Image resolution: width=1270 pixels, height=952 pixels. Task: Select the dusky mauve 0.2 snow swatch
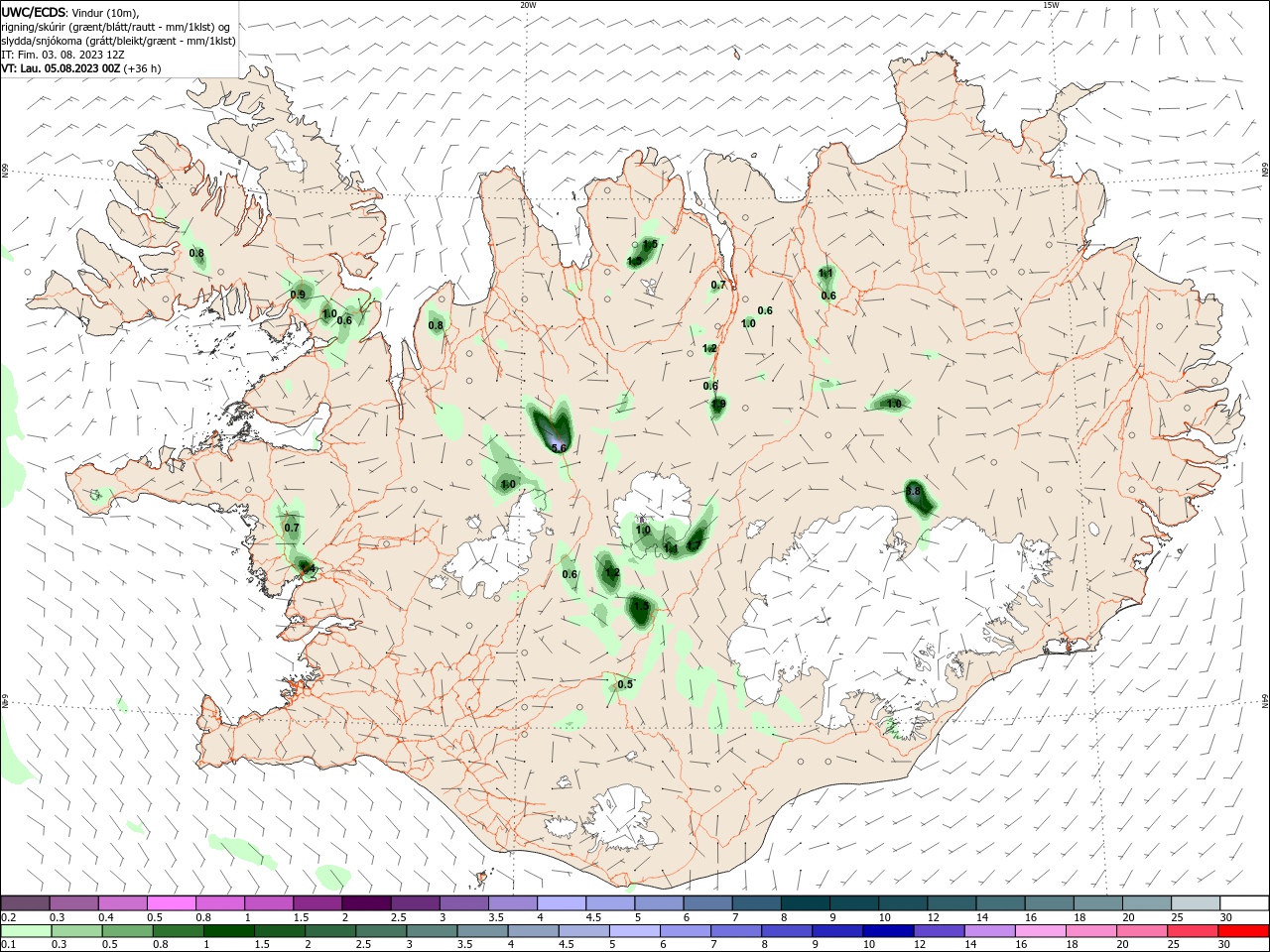click(25, 903)
